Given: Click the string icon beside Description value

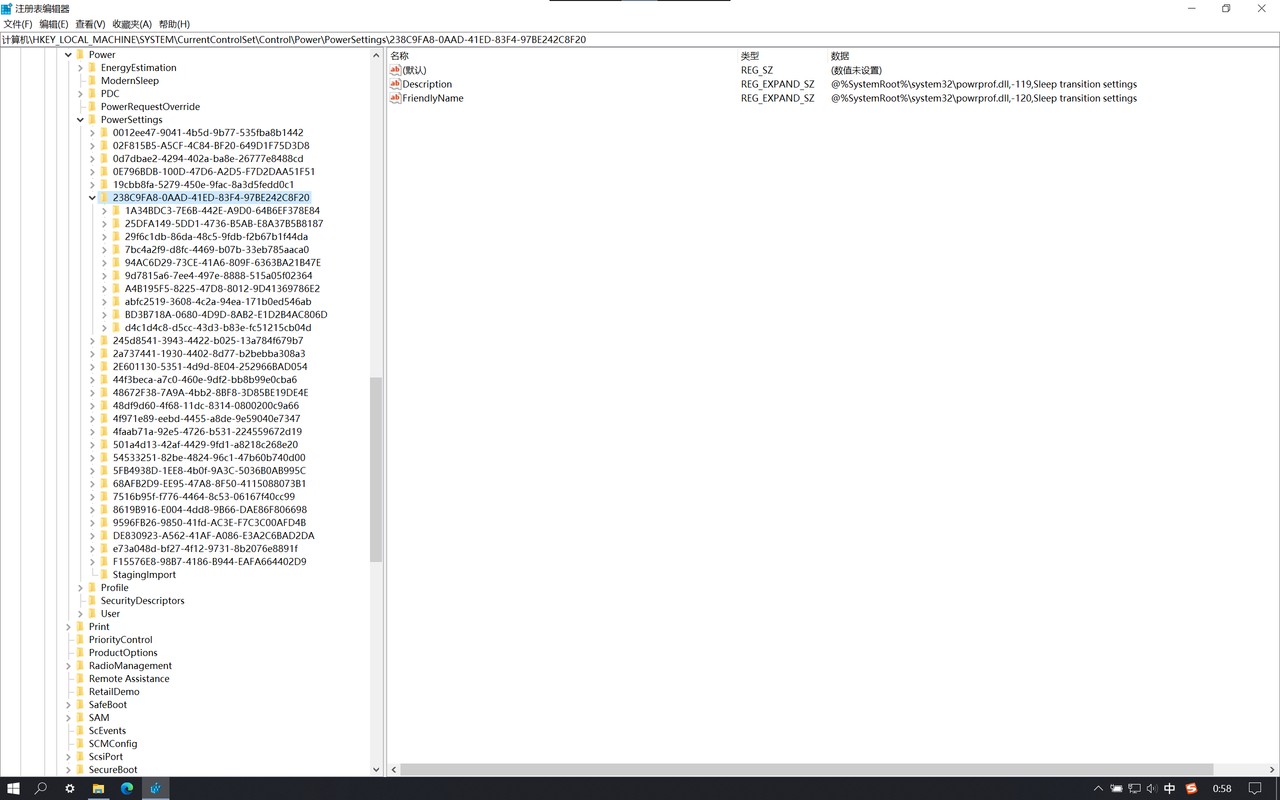Looking at the screenshot, I should [x=395, y=84].
